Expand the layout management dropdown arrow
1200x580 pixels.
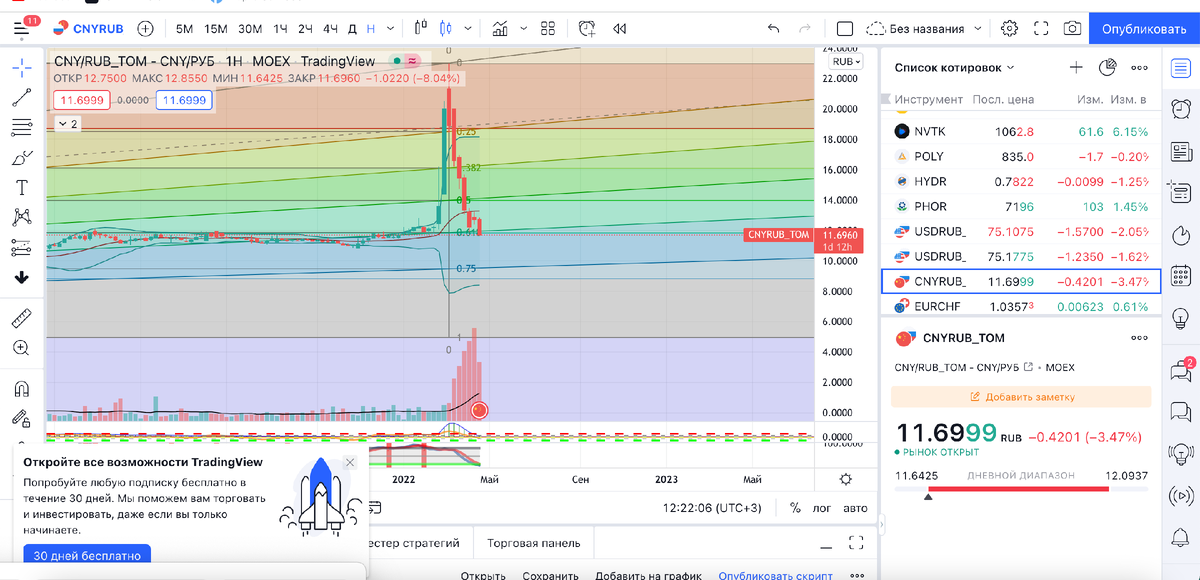point(979,29)
